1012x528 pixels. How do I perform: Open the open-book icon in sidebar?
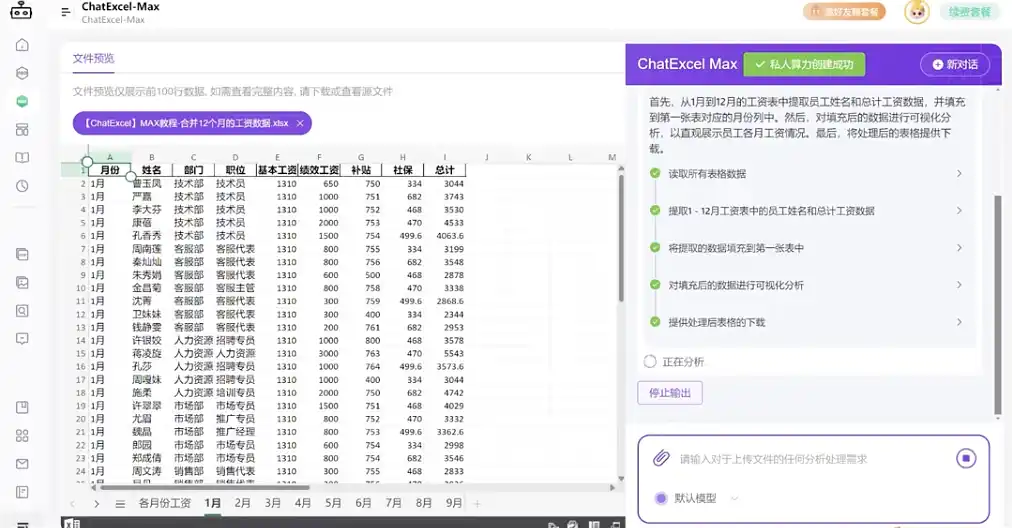[22, 157]
